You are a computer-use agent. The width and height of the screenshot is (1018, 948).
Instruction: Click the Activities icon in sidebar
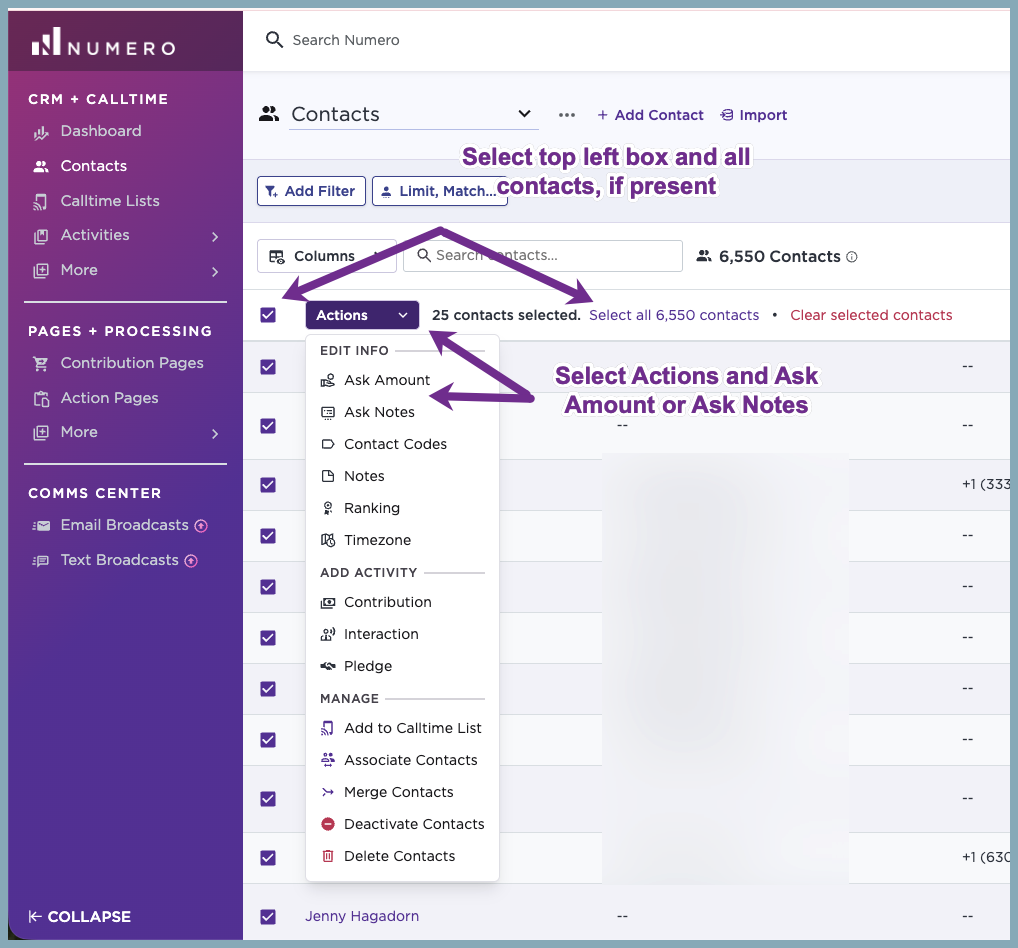point(41,236)
